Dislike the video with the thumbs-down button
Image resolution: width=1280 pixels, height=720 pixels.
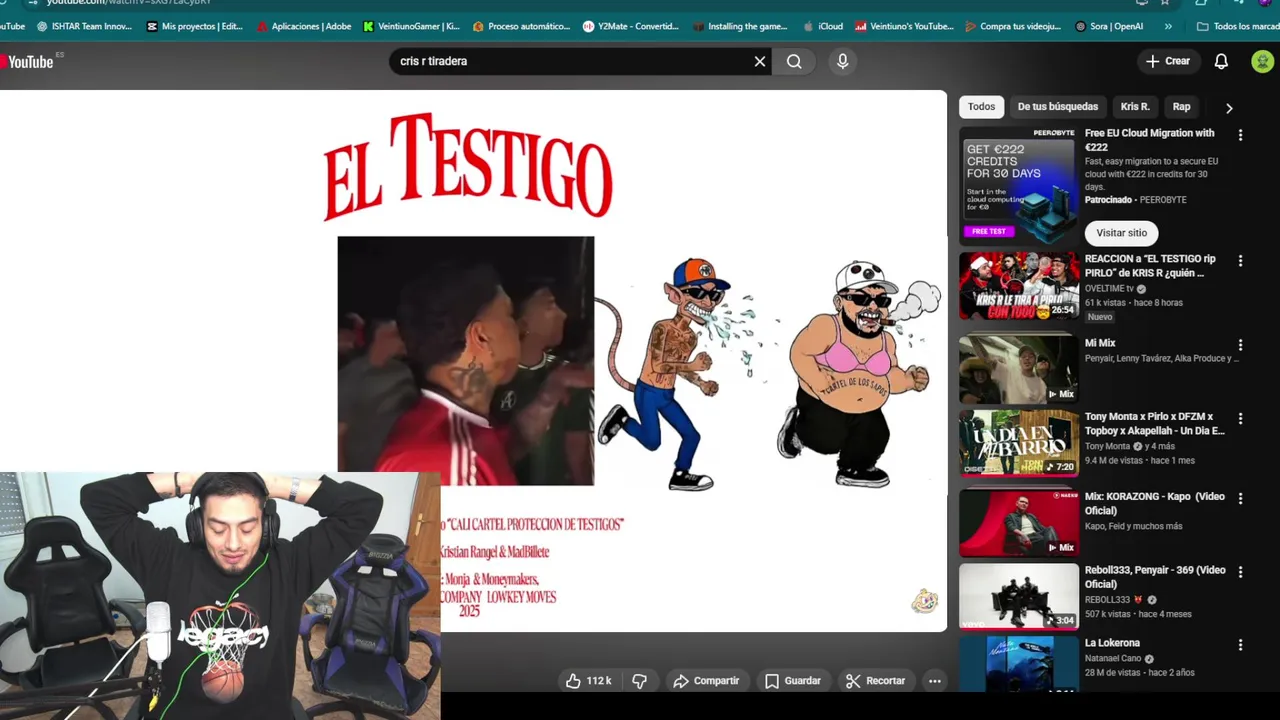(x=639, y=681)
